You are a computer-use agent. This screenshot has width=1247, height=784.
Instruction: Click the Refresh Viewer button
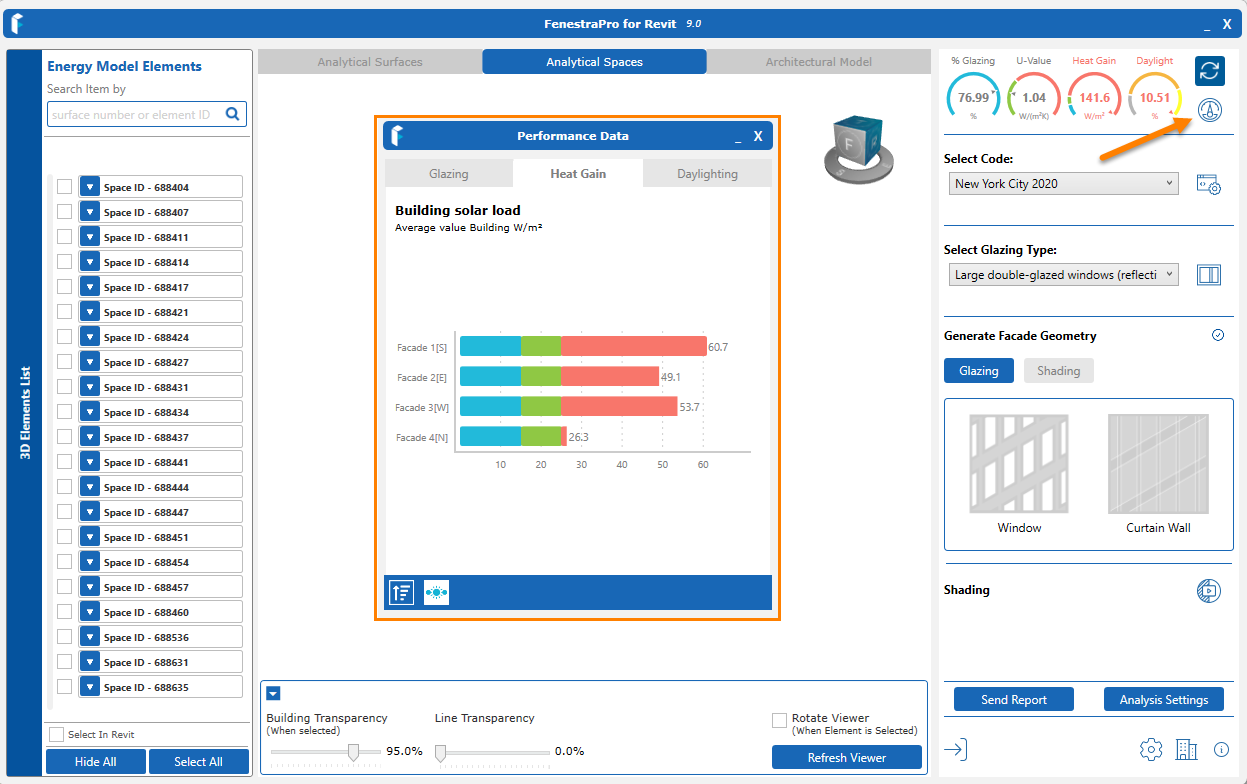click(846, 758)
